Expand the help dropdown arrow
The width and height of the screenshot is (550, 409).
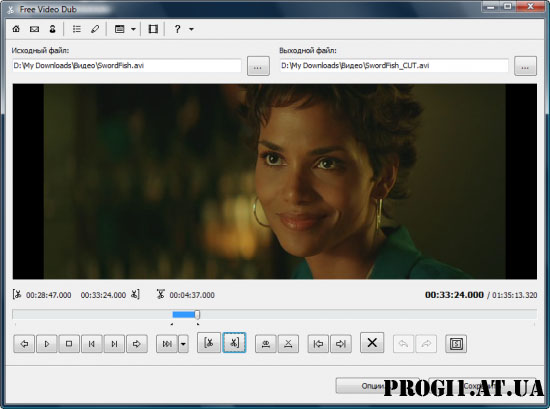pos(192,29)
